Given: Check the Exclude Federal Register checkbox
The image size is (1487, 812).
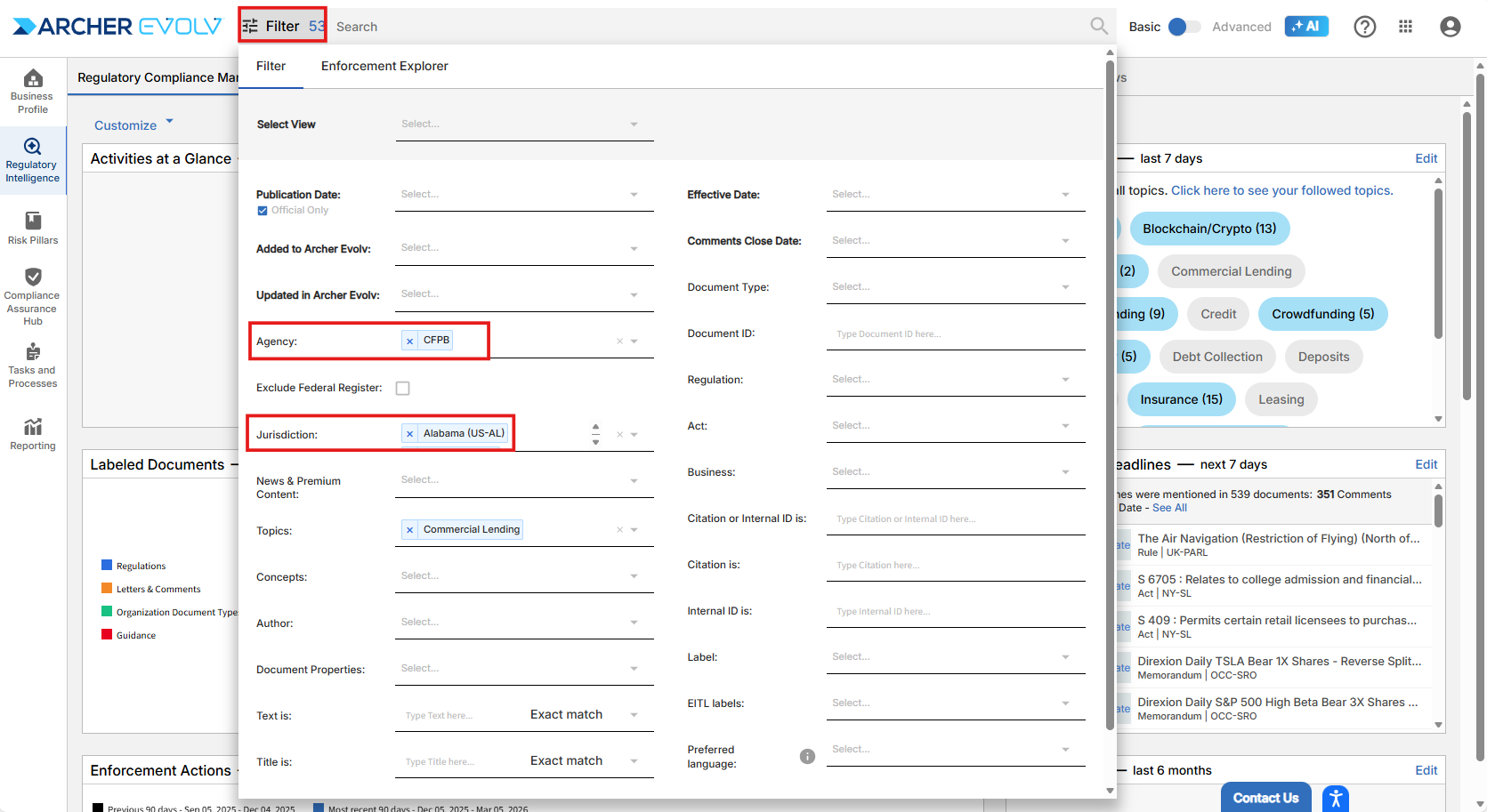Looking at the screenshot, I should (403, 389).
